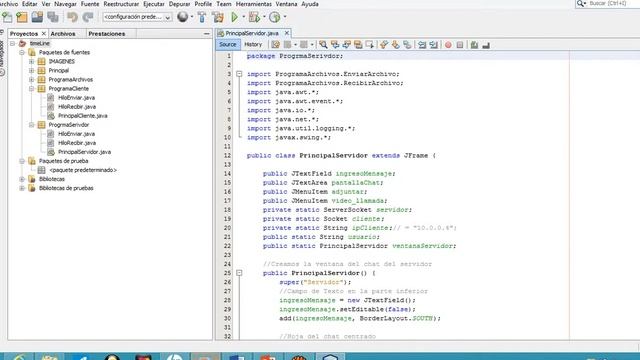This screenshot has width=640, height=360.
Task: Open the dropdown arrow next to Debug icon
Action: tap(264, 17)
